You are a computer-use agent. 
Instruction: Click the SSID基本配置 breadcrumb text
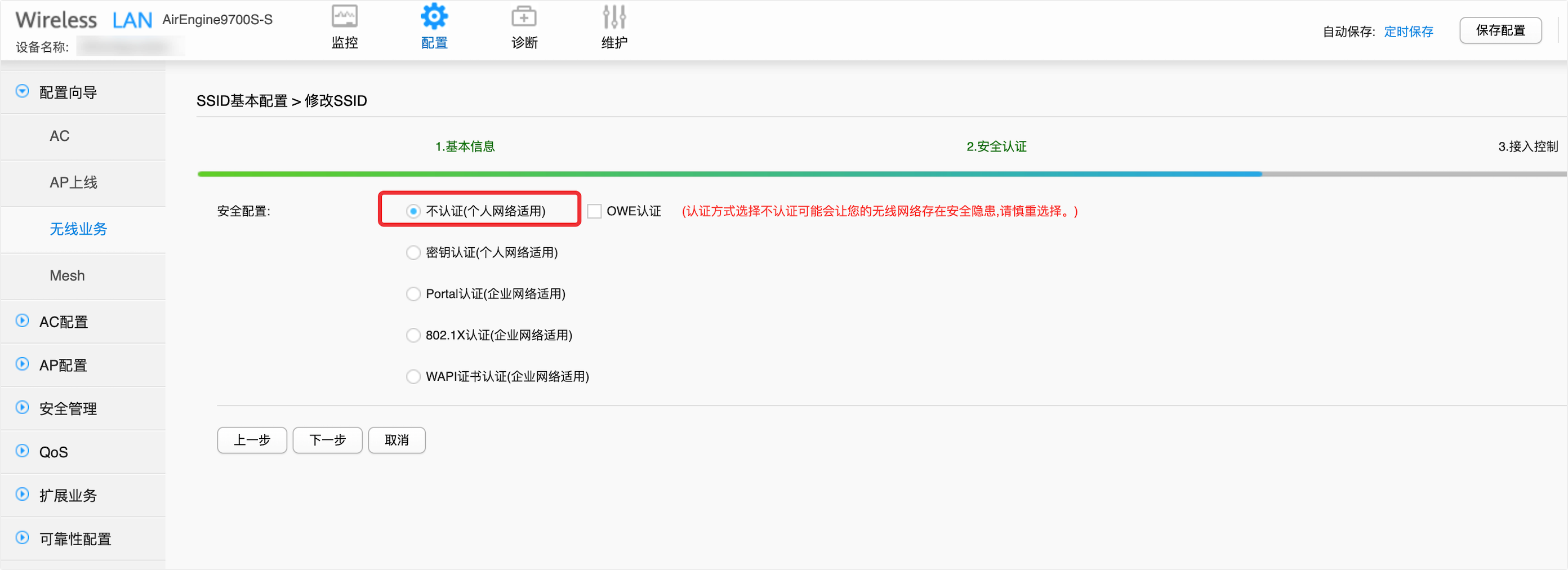[x=242, y=100]
